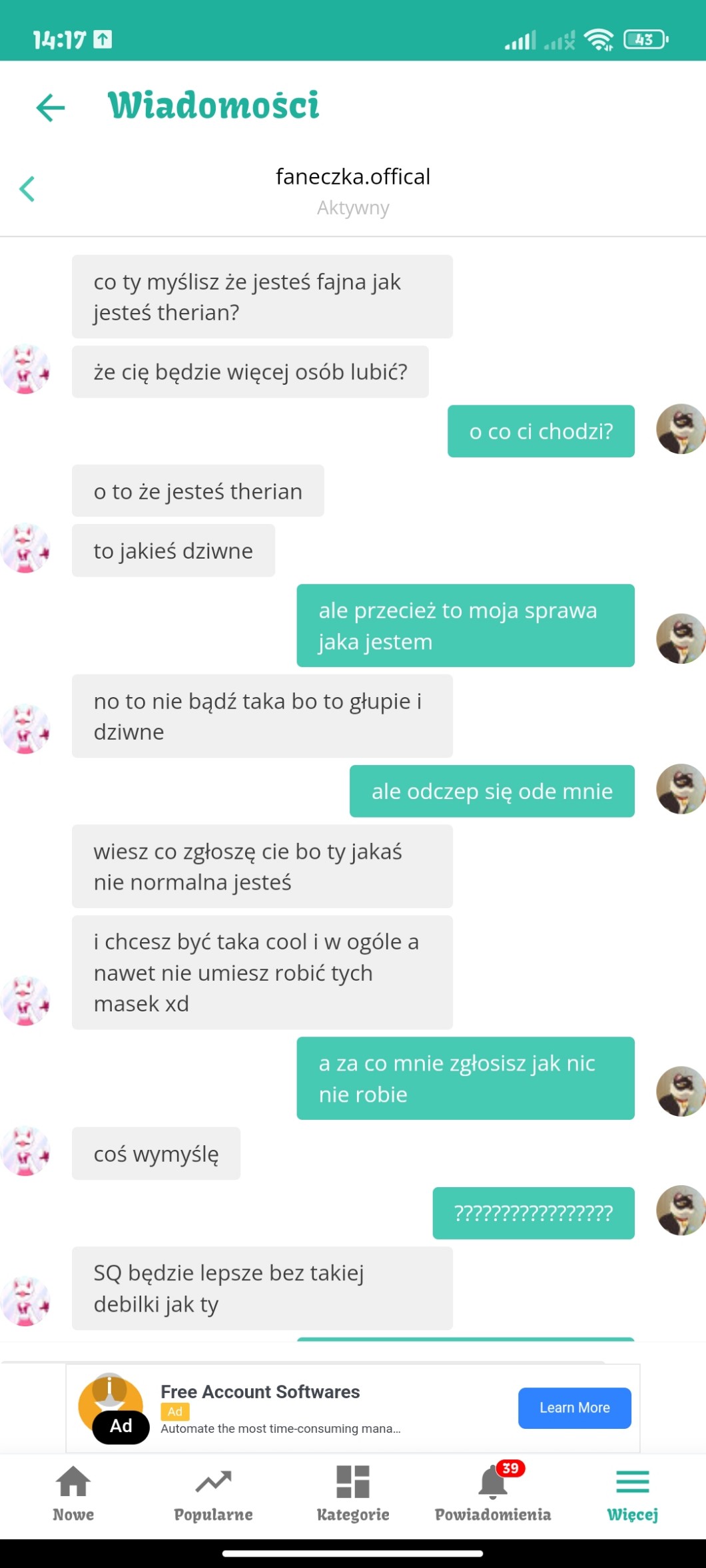Click the Learn More ad button

pyautogui.click(x=575, y=1408)
